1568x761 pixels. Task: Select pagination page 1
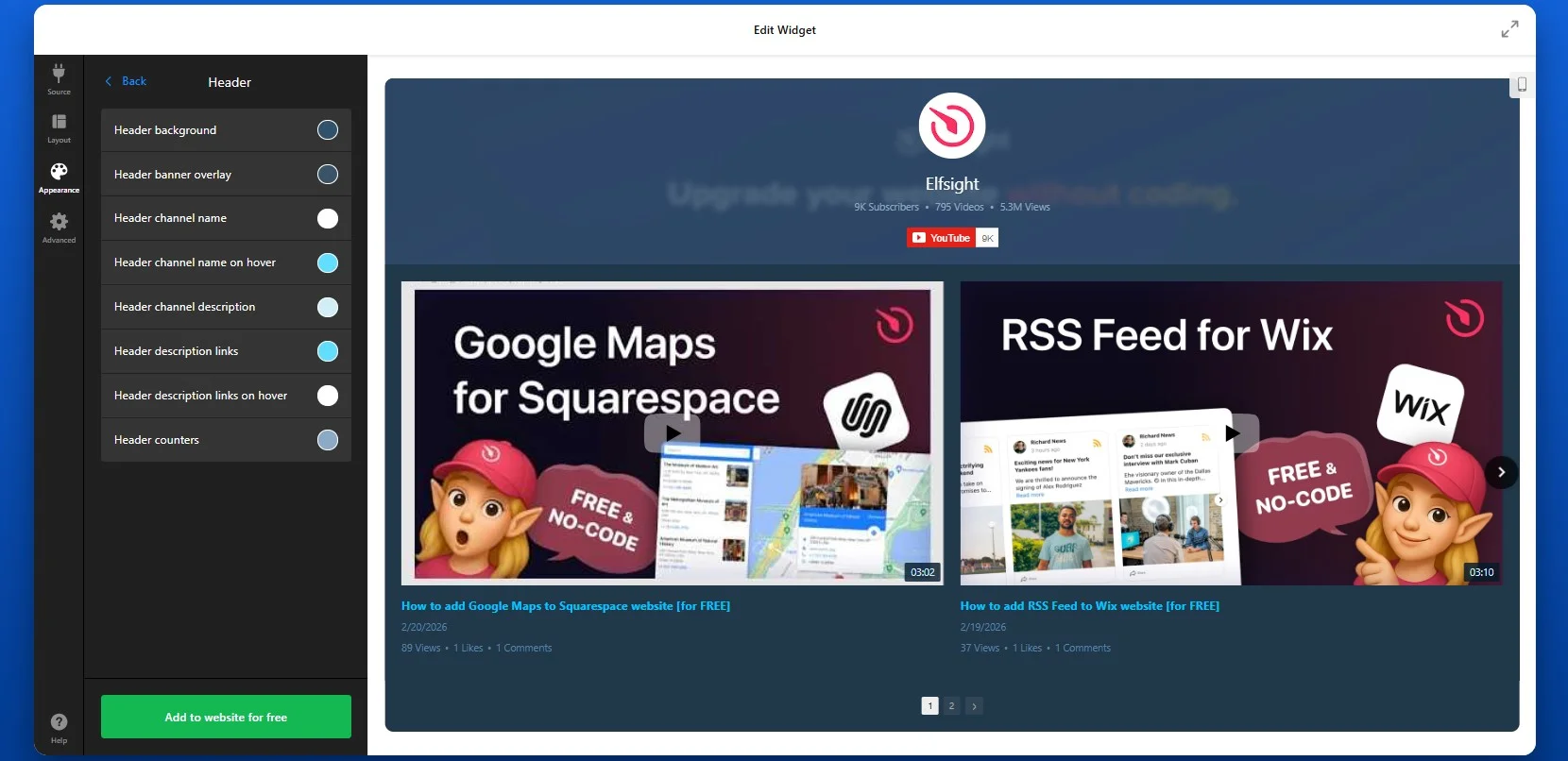point(929,705)
